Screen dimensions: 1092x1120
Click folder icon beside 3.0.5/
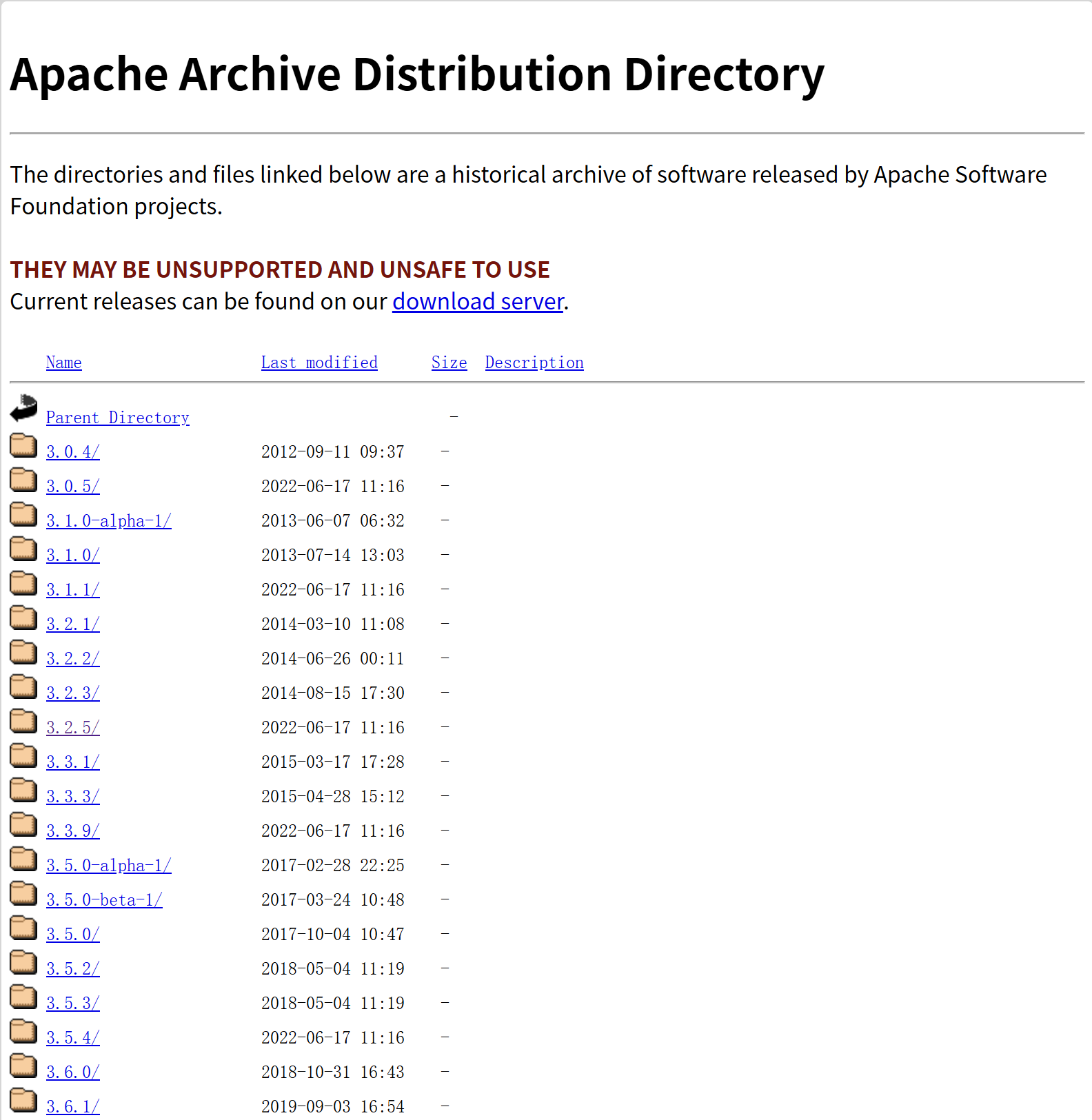[x=23, y=480]
